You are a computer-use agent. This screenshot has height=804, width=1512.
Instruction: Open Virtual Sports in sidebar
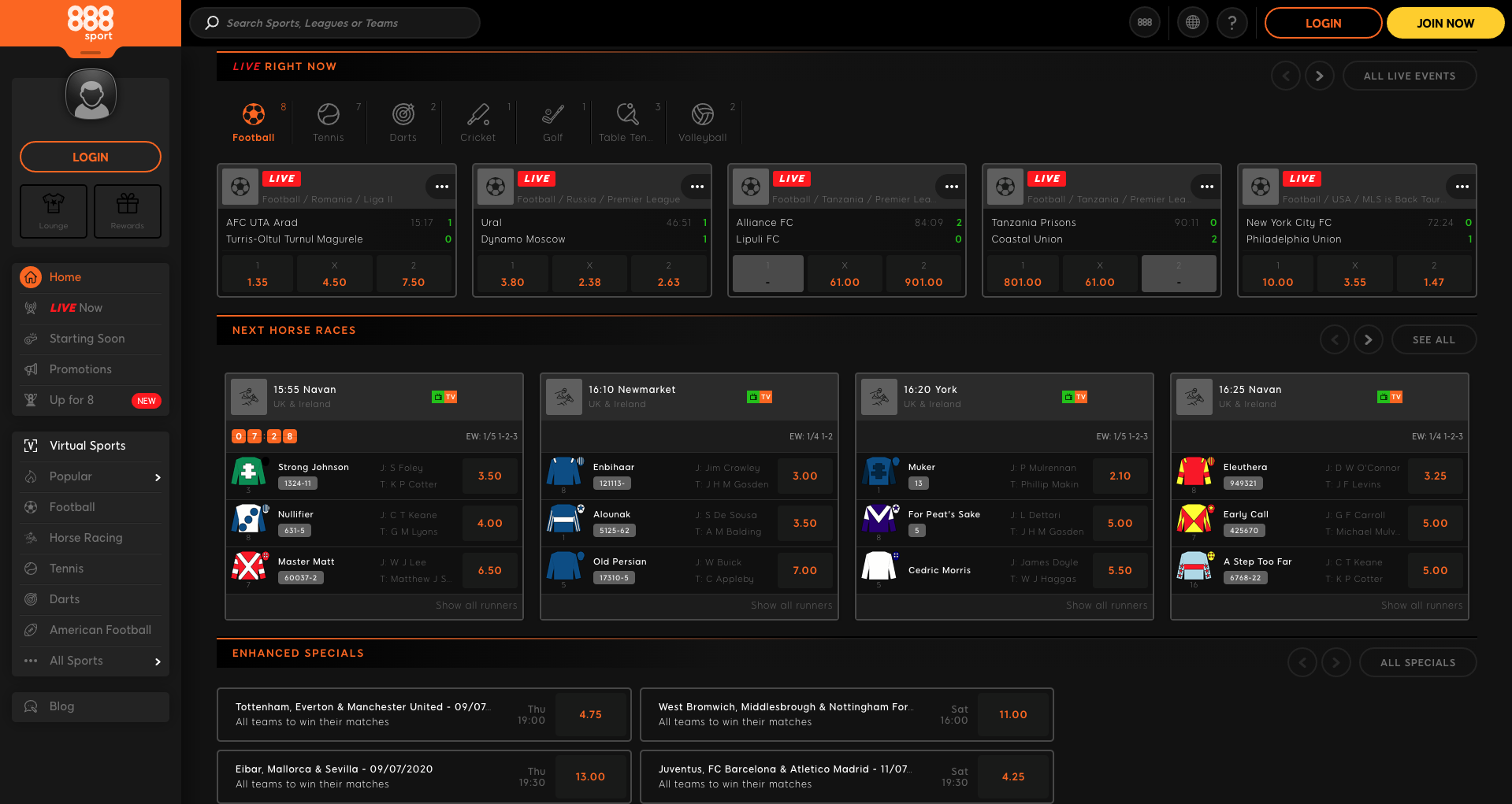tap(91, 446)
